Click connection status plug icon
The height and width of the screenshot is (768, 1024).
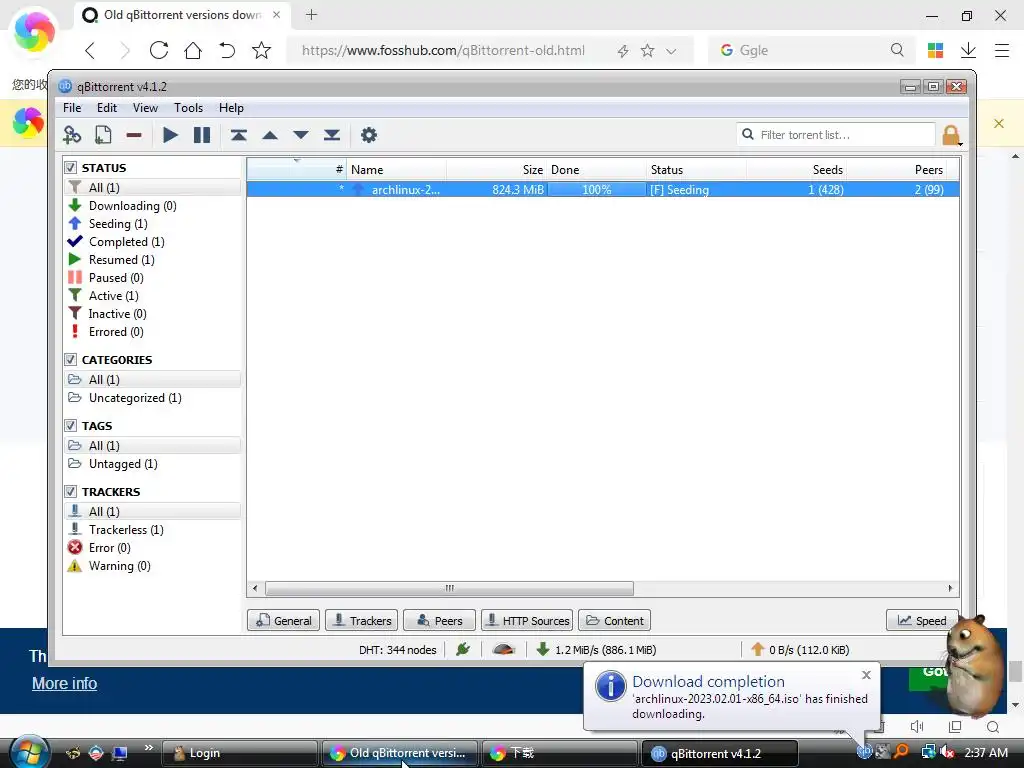[x=463, y=649]
